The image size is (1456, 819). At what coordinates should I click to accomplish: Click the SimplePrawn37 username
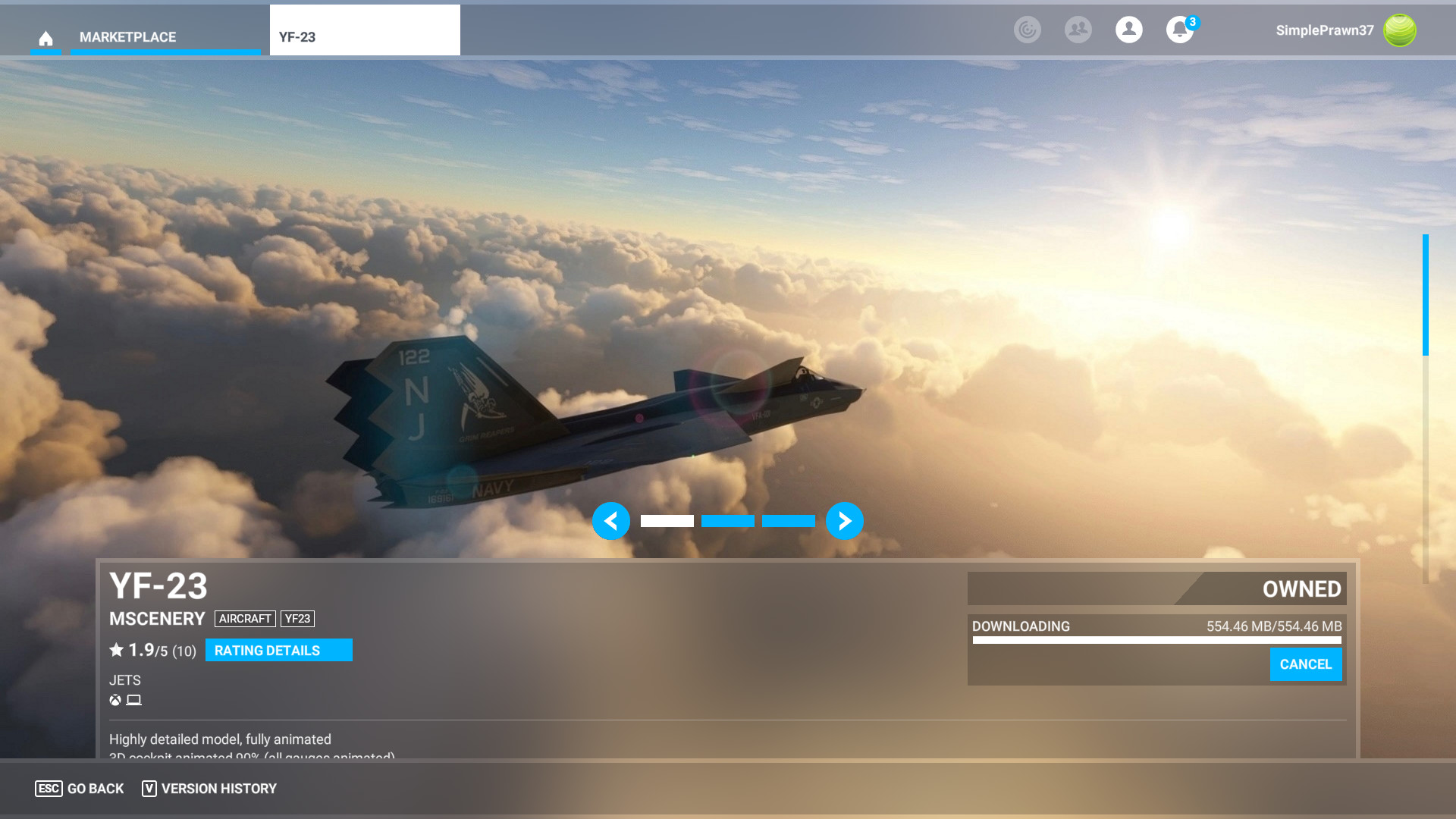(1325, 30)
